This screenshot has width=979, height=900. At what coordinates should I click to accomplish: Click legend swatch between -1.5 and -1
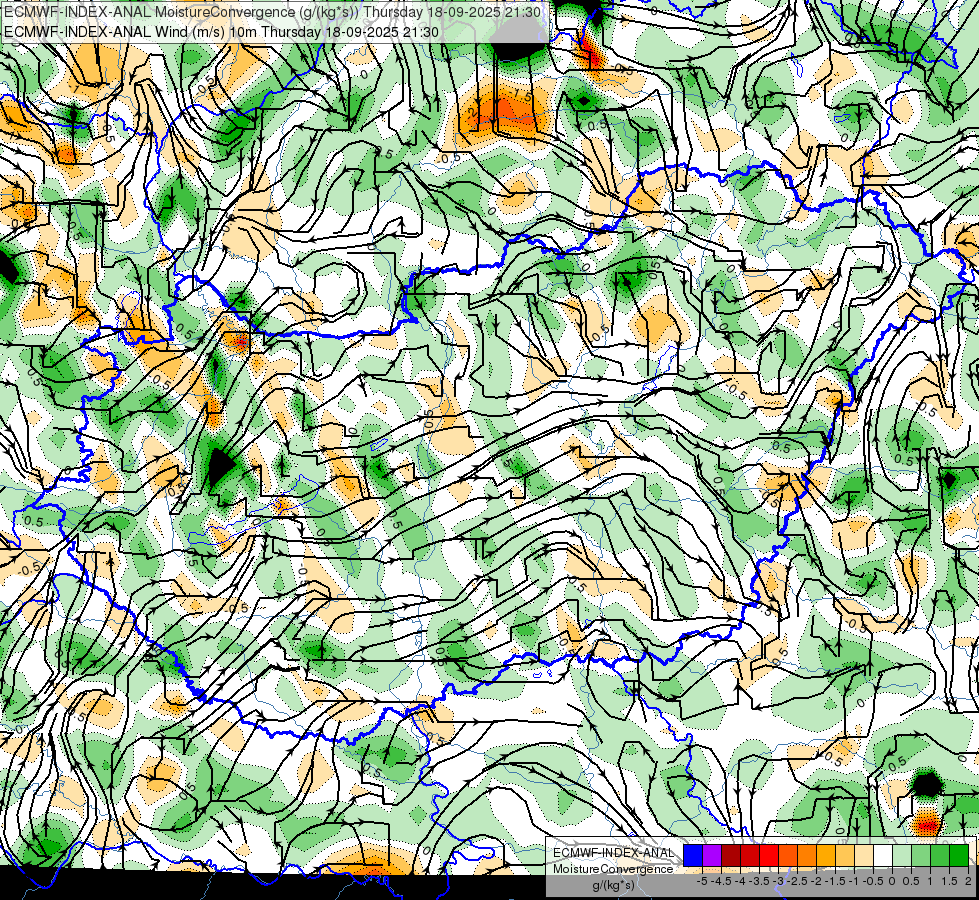coord(845,856)
